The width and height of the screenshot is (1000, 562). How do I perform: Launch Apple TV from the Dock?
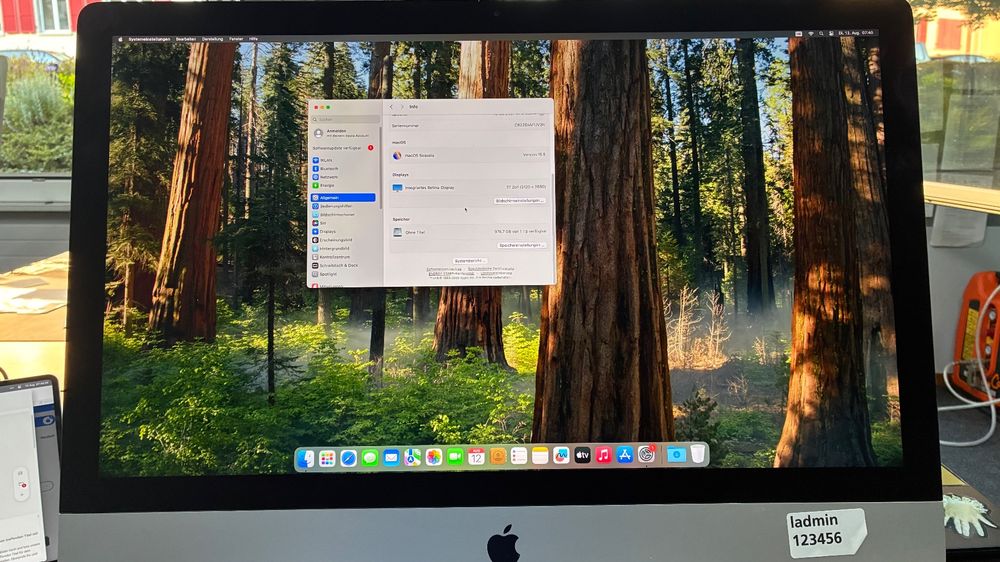coord(582,454)
